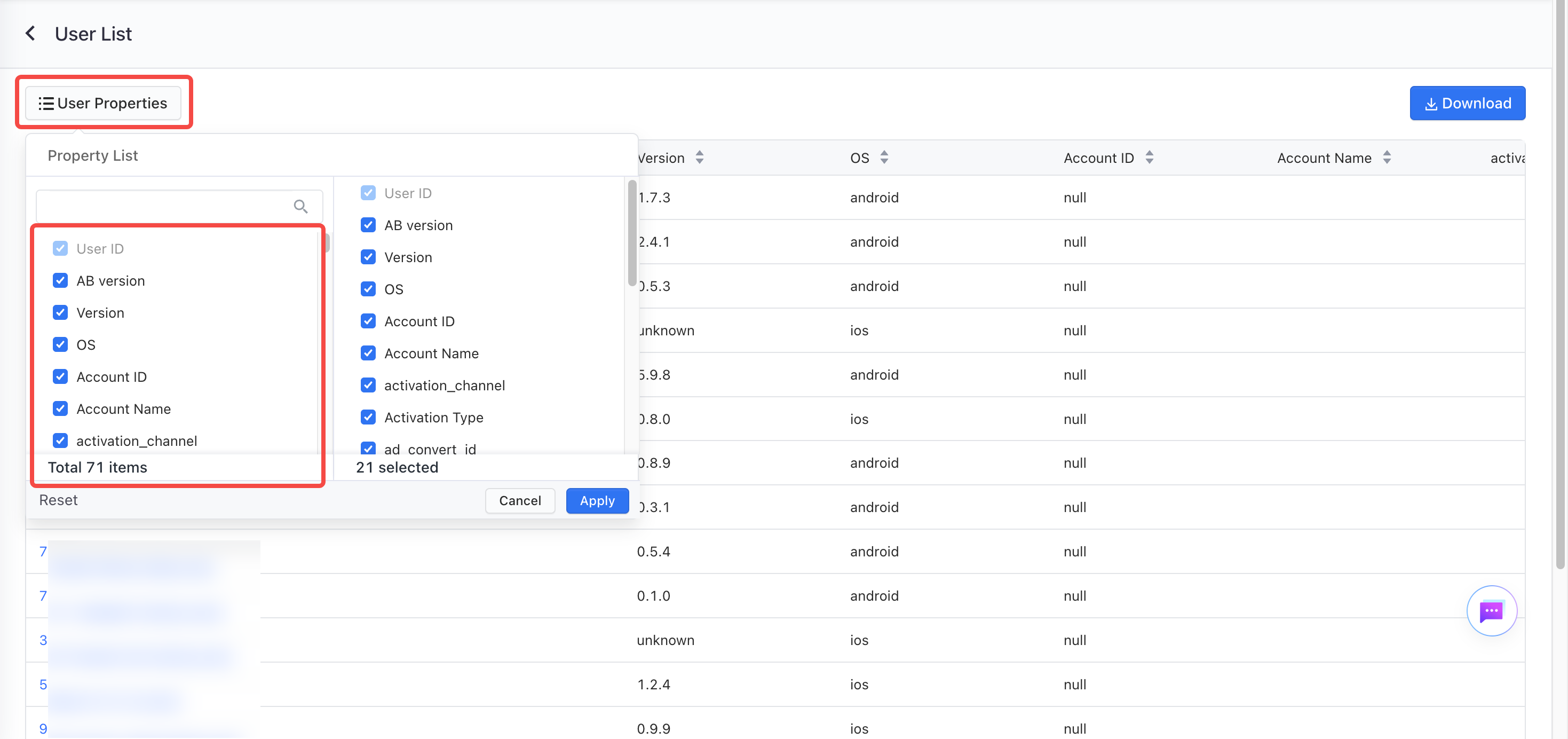This screenshot has width=1568, height=739.
Task: Open the user link in the 0.1.0 row
Action: point(43,596)
